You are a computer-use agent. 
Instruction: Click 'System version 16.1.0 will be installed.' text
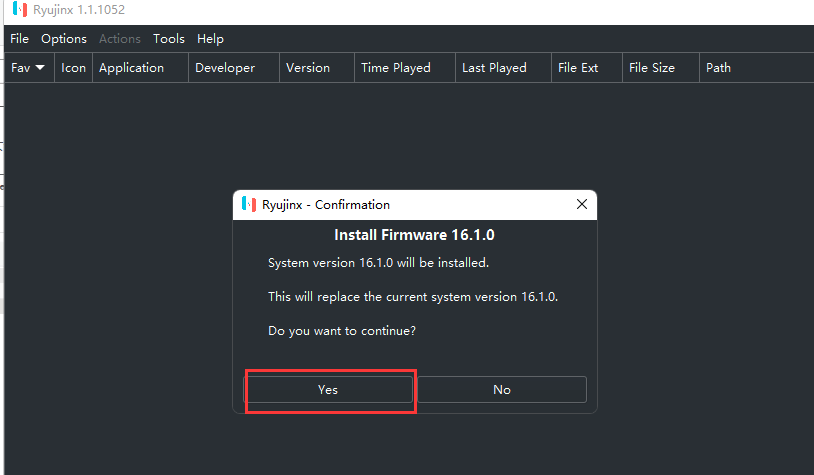378,263
